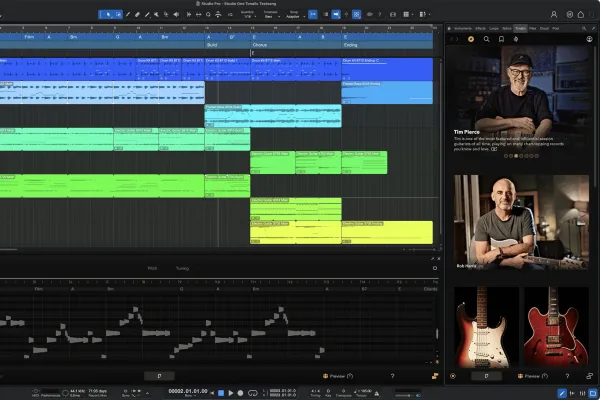Switch to the Effects browser tab
The image size is (600, 400).
click(480, 28)
